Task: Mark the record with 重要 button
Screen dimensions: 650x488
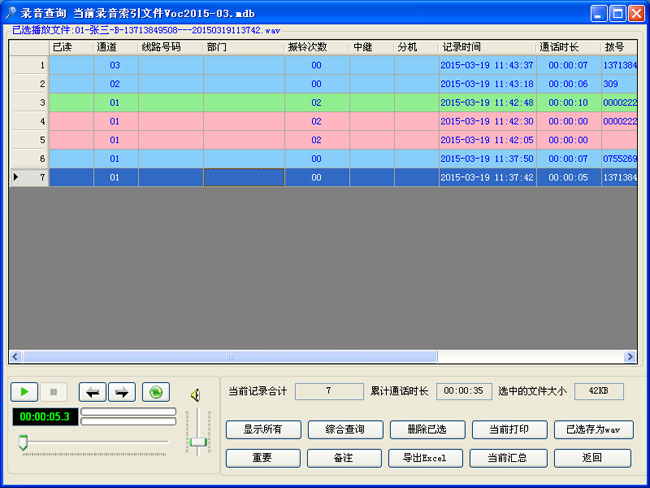Action: pos(263,458)
